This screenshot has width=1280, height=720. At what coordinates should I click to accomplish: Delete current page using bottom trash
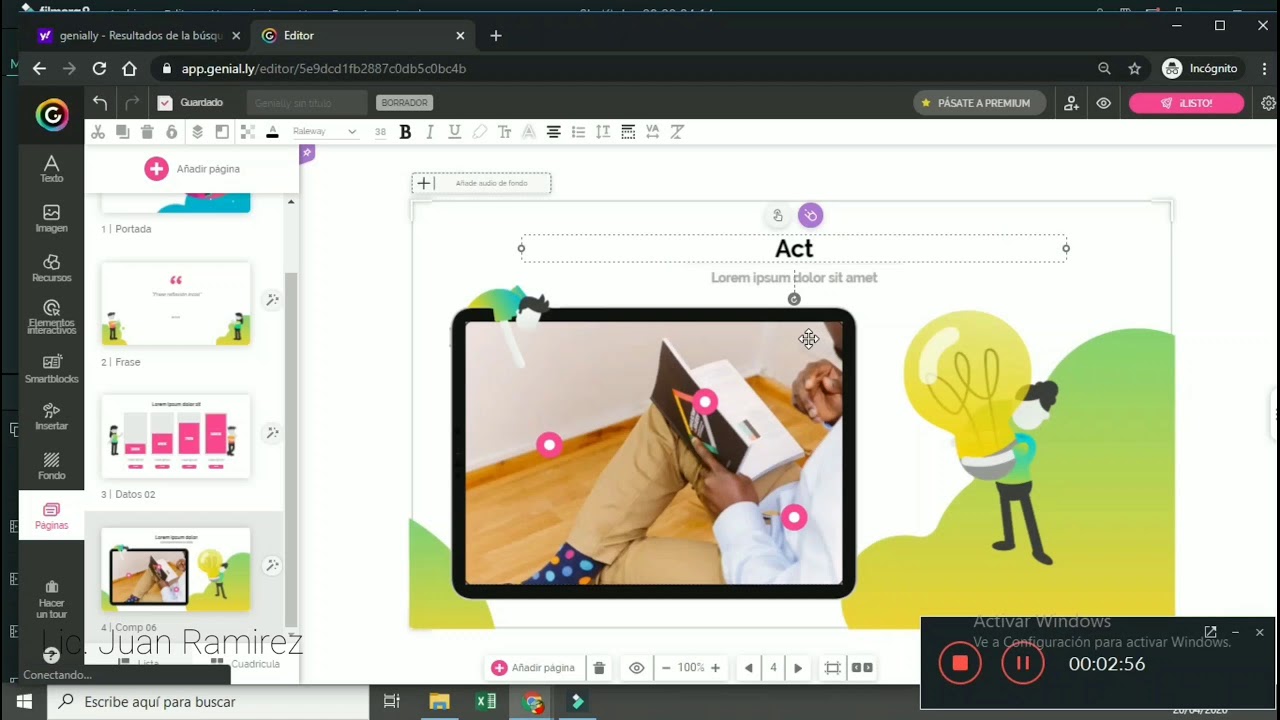[599, 668]
